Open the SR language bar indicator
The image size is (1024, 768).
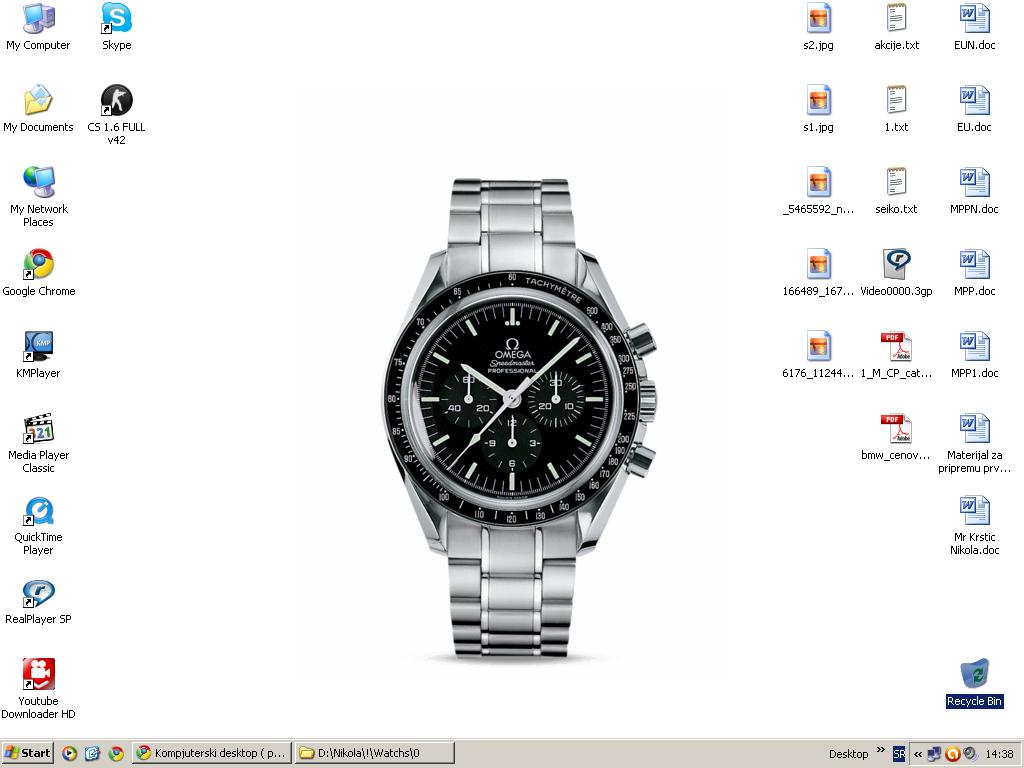pyautogui.click(x=899, y=754)
